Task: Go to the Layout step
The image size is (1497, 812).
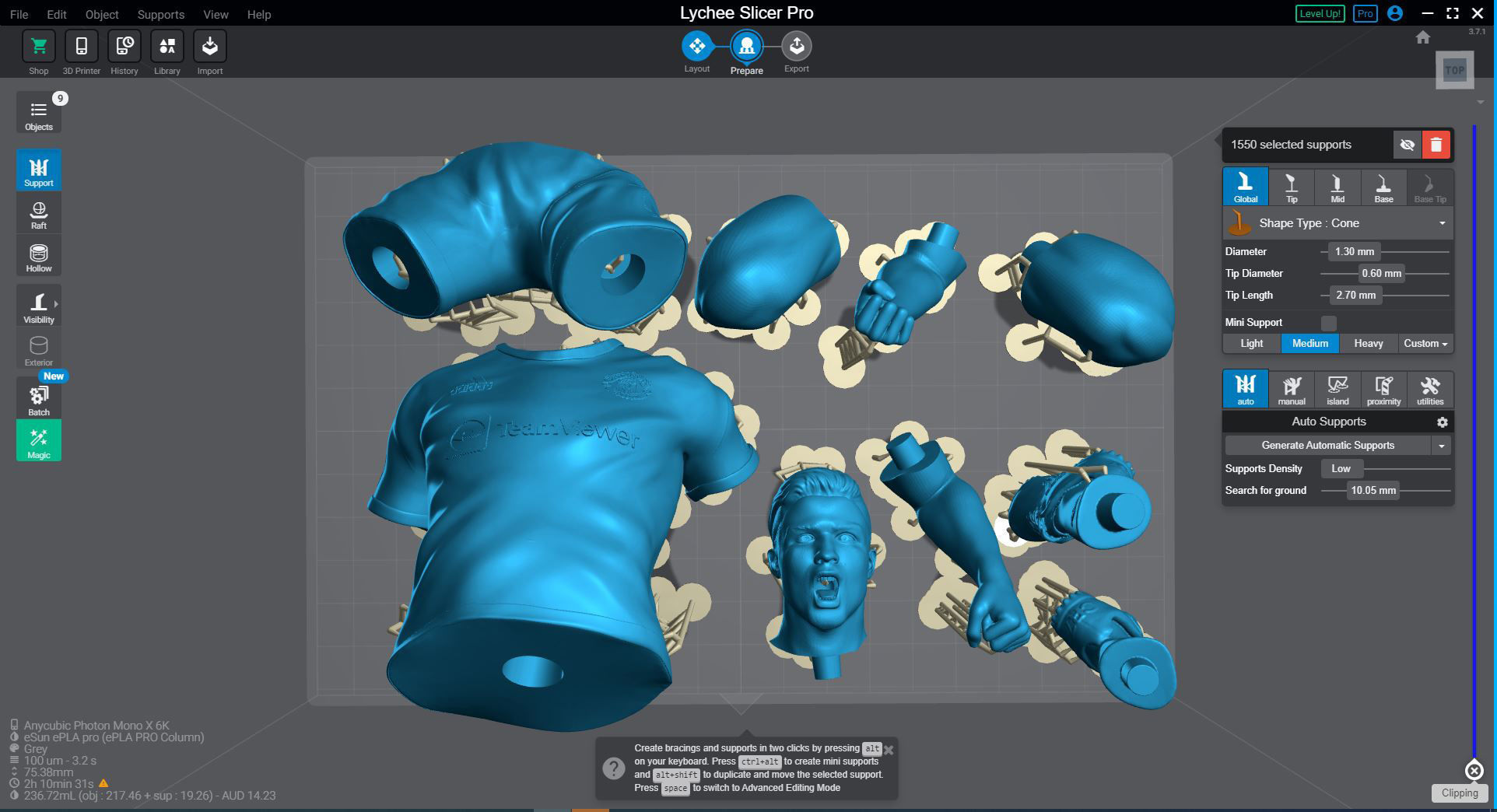Action: 697,46
